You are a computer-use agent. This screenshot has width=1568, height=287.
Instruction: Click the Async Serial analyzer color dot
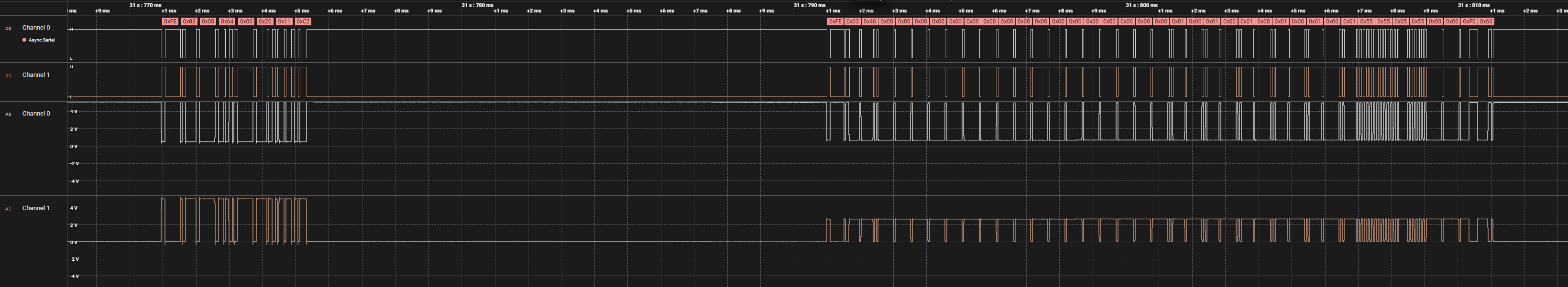pos(24,40)
